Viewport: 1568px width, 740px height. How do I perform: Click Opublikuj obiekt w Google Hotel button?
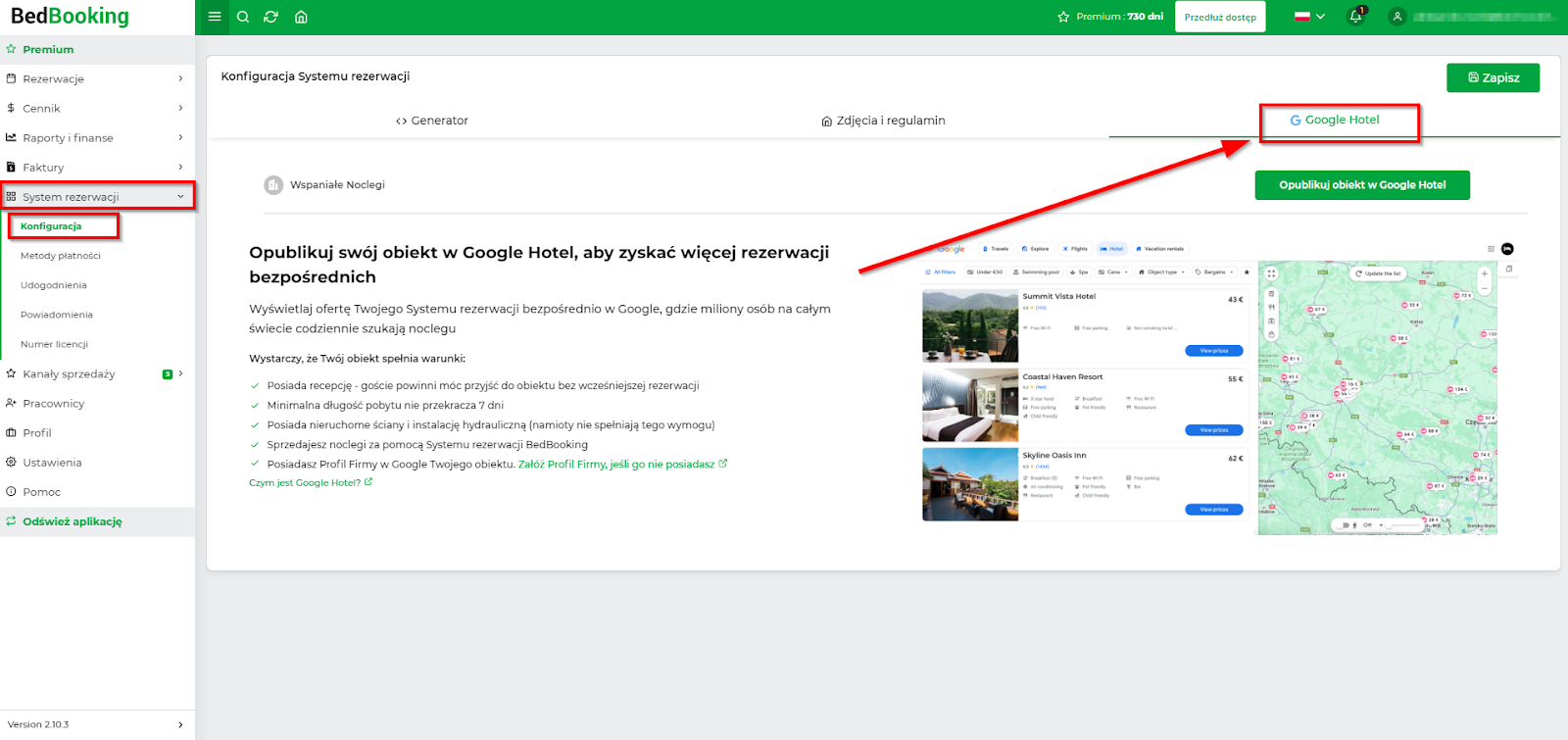coord(1362,184)
